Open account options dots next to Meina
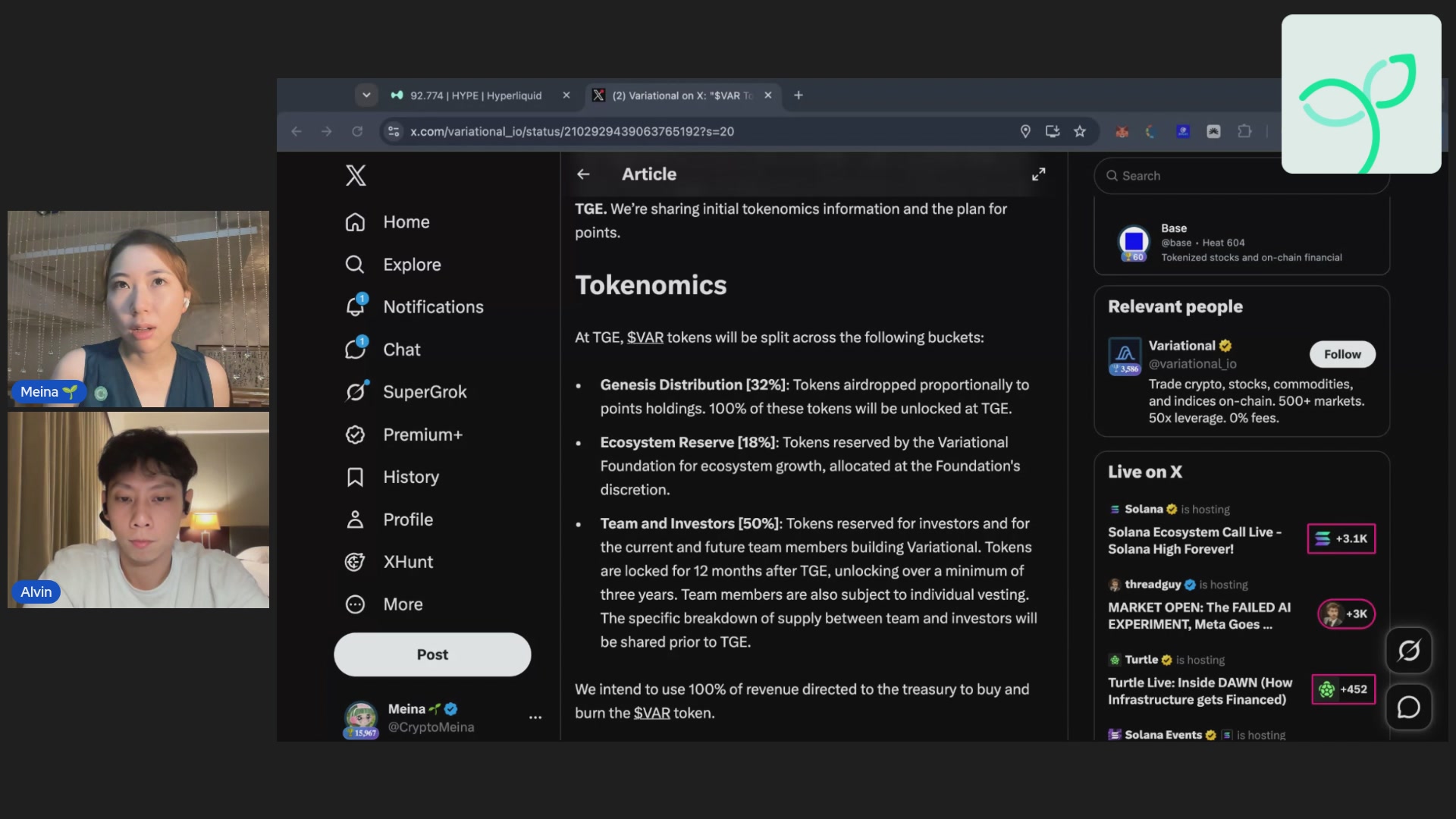This screenshot has height=819, width=1456. click(535, 717)
